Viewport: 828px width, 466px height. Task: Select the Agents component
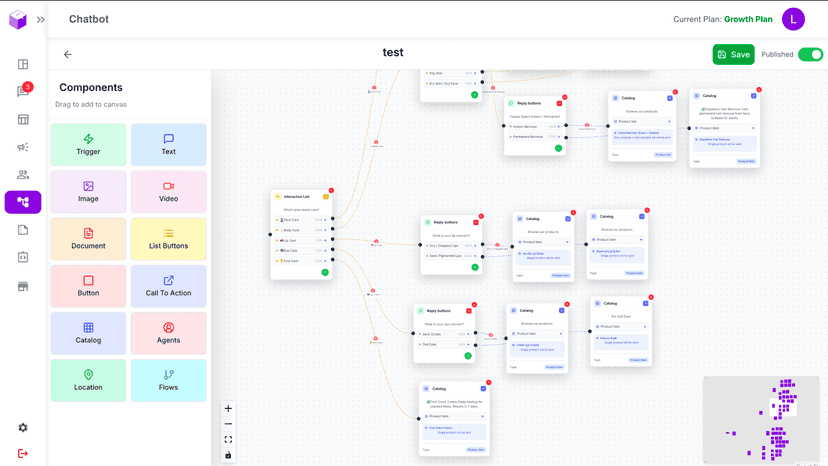tap(168, 333)
